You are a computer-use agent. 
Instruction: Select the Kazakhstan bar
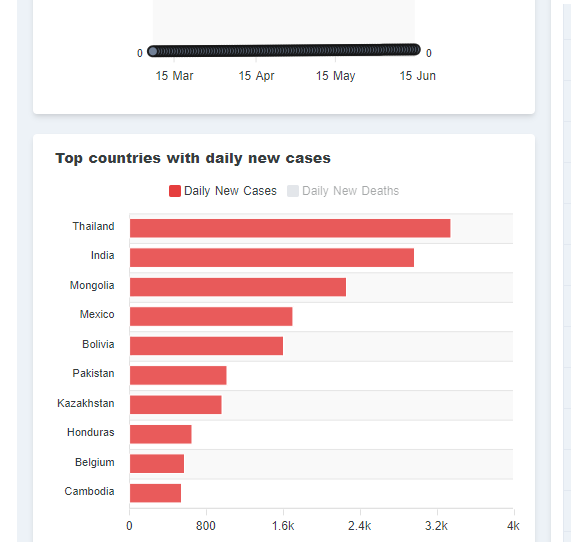[176, 405]
